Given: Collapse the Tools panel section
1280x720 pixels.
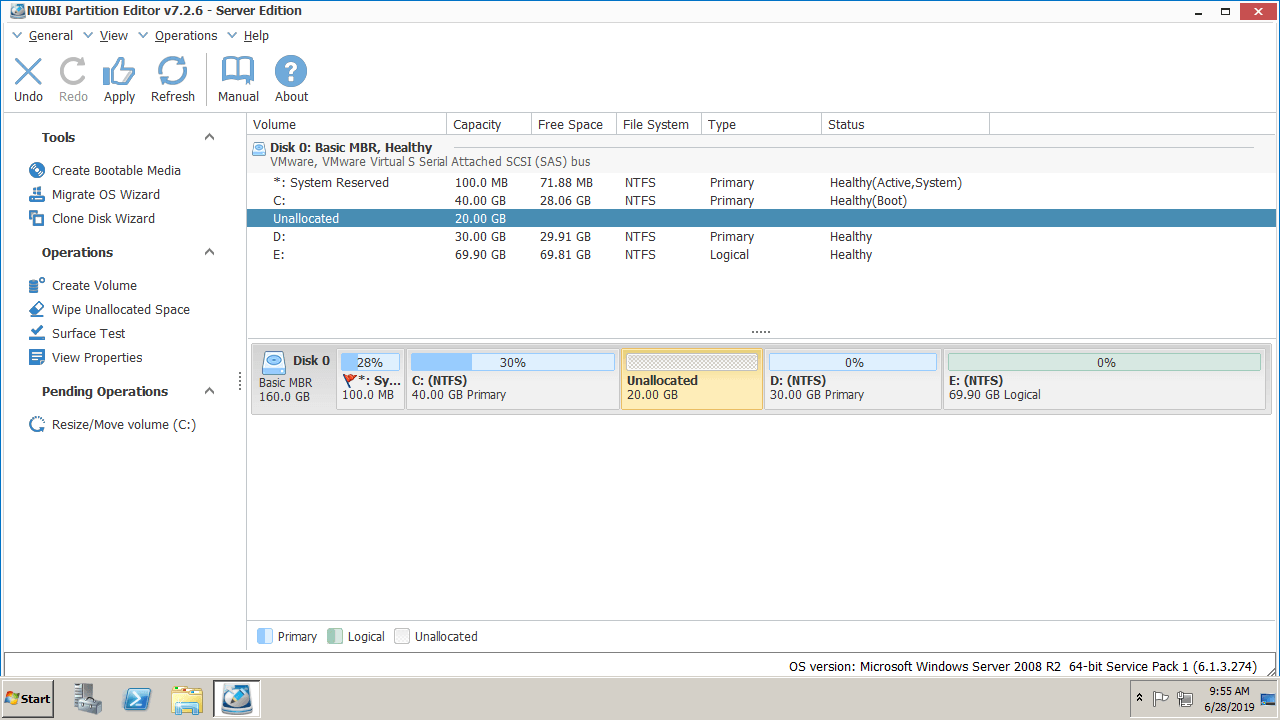Looking at the screenshot, I should pyautogui.click(x=209, y=138).
